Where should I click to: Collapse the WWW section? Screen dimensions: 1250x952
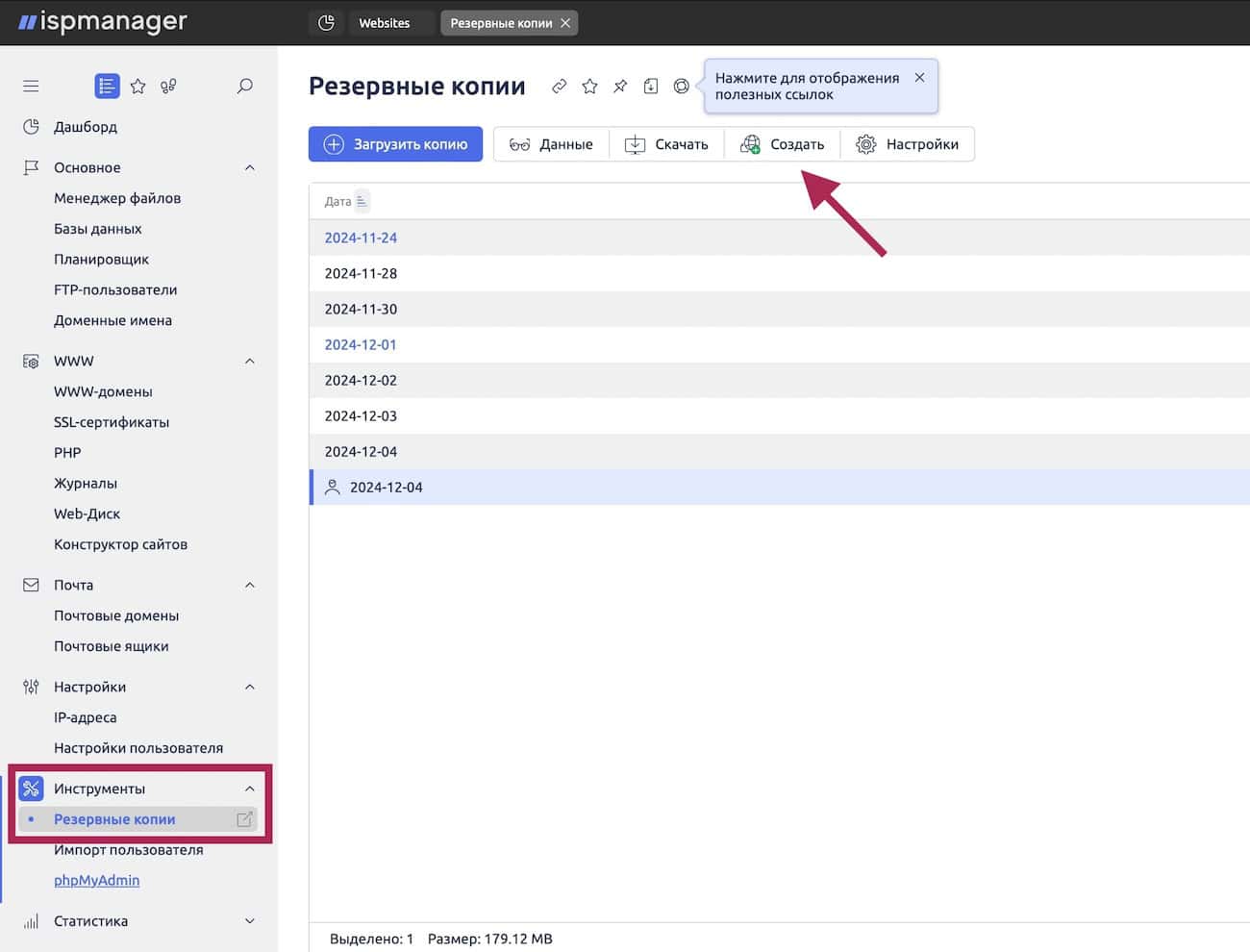250,362
